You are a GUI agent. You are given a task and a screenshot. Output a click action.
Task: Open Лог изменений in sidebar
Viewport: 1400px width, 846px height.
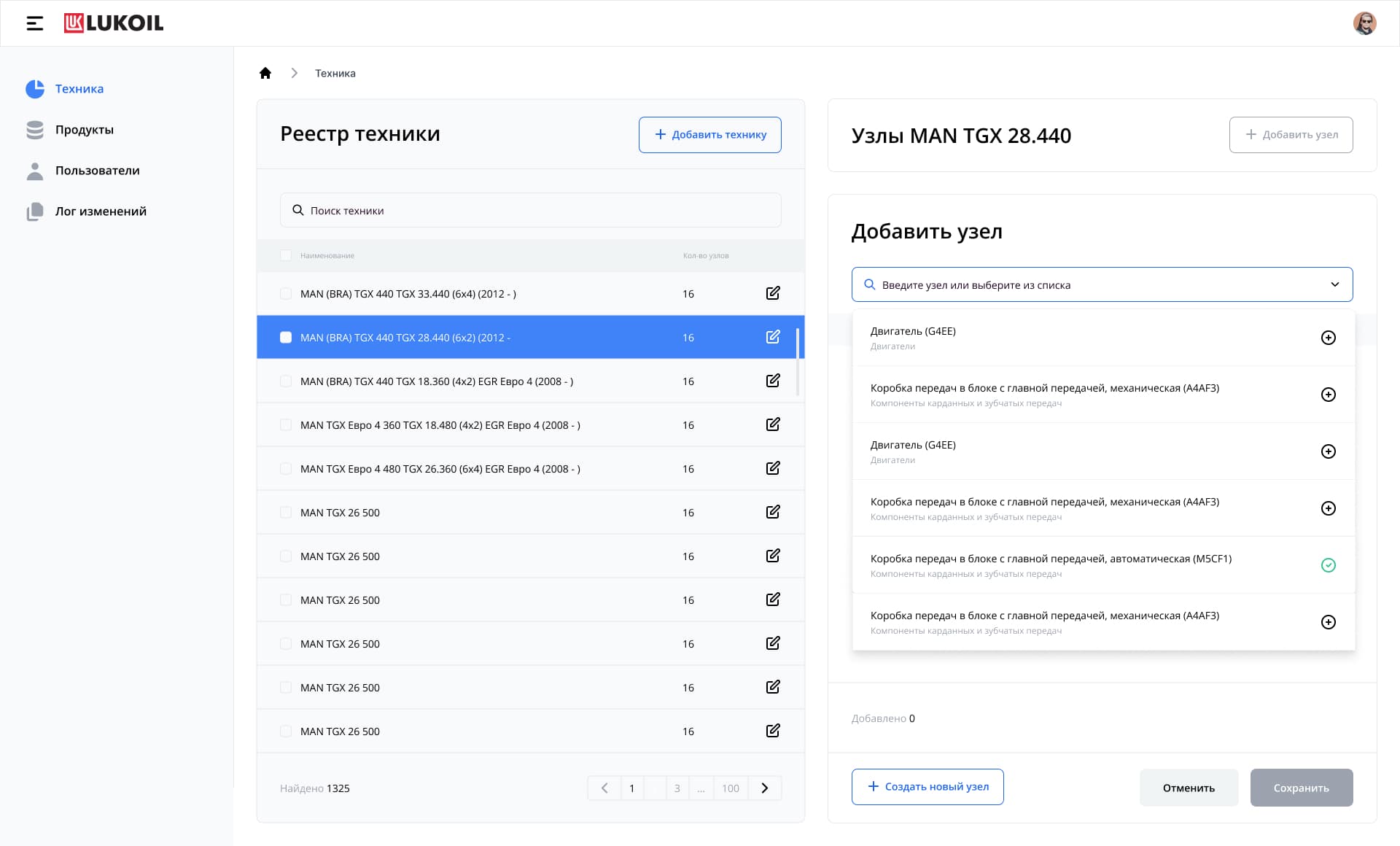point(86,211)
